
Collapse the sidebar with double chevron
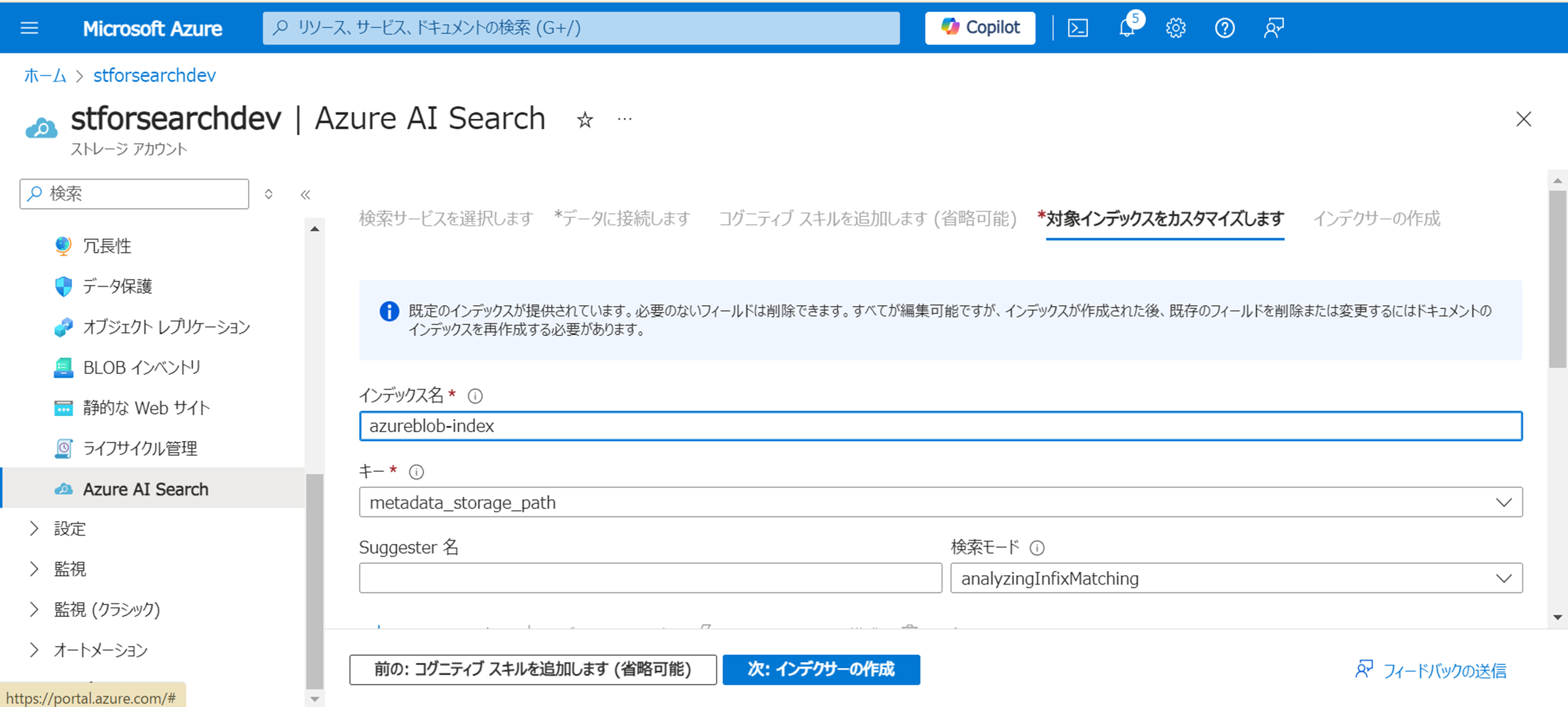click(x=306, y=195)
